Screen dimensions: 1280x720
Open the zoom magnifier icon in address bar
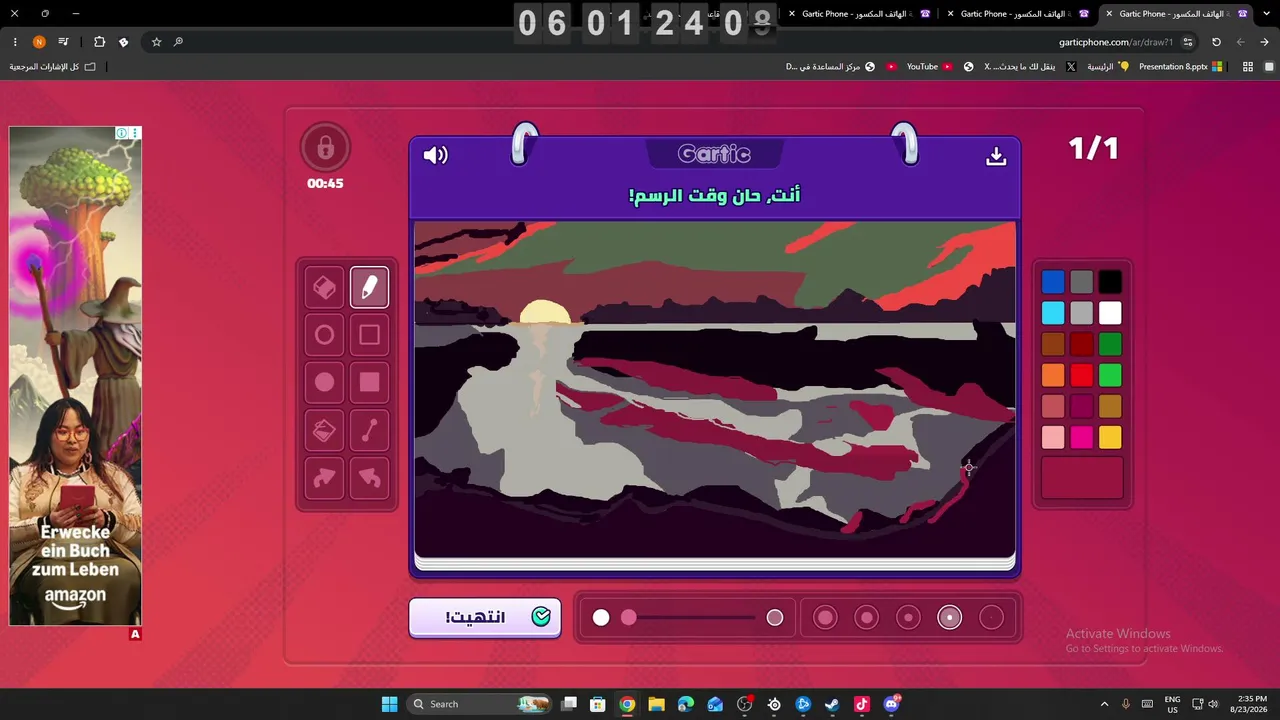[x=178, y=42]
